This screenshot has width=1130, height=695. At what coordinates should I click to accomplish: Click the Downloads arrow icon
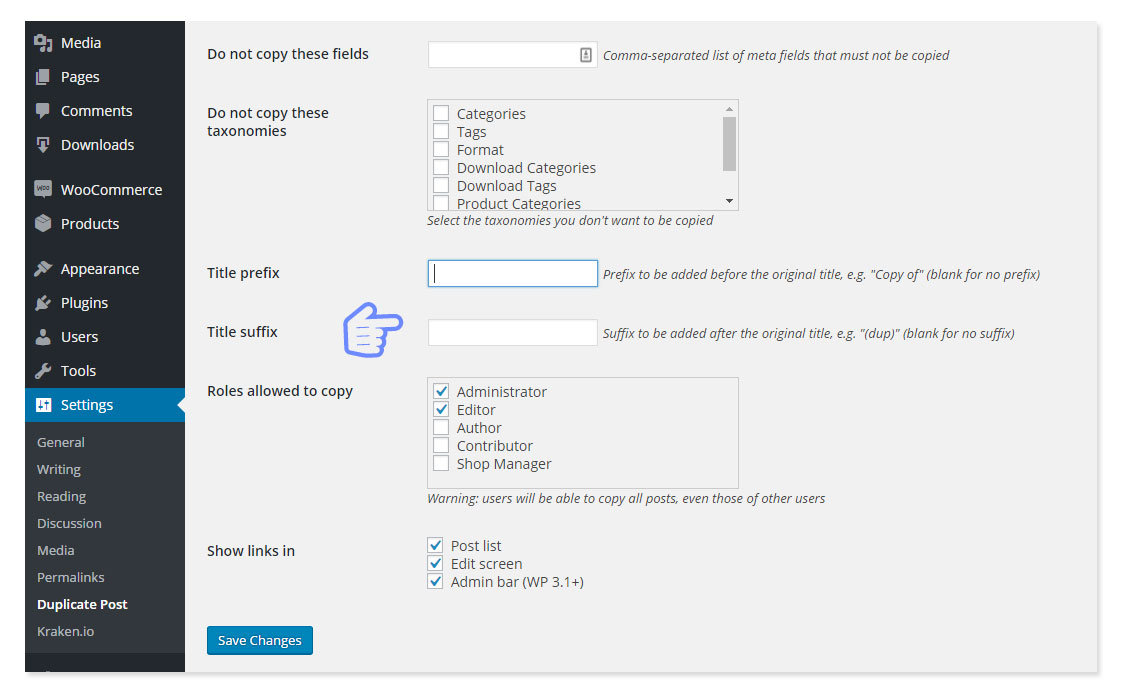pyautogui.click(x=43, y=145)
